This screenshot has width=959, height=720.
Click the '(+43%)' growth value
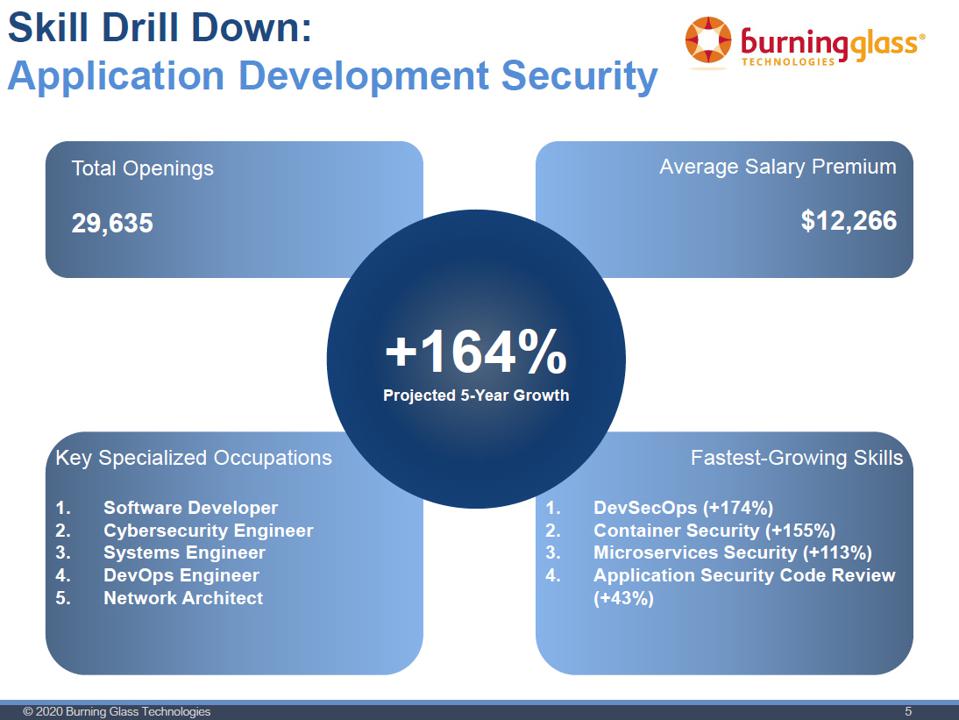tap(623, 598)
